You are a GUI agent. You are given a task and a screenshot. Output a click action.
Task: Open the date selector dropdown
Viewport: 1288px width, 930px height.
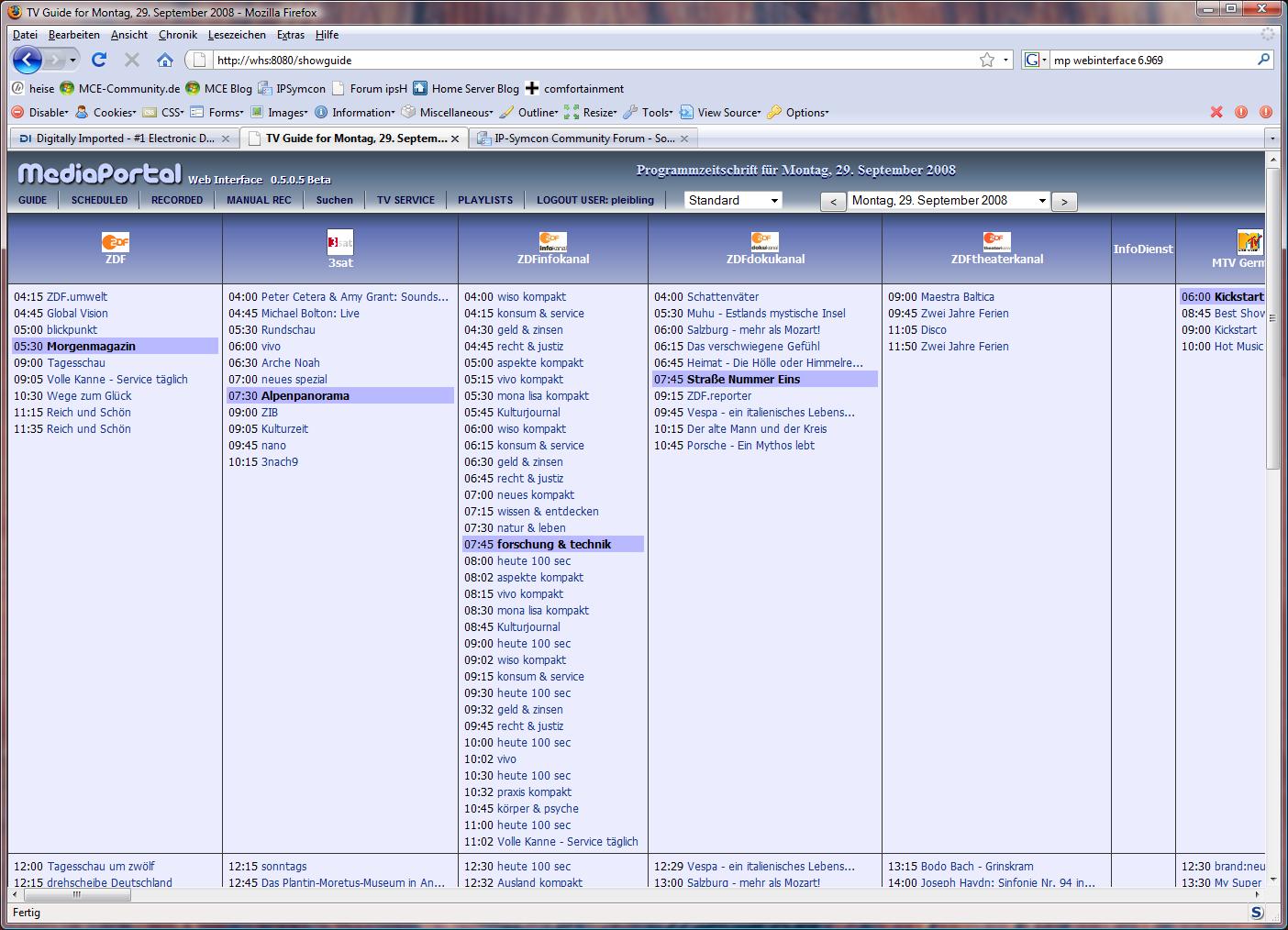coord(949,200)
